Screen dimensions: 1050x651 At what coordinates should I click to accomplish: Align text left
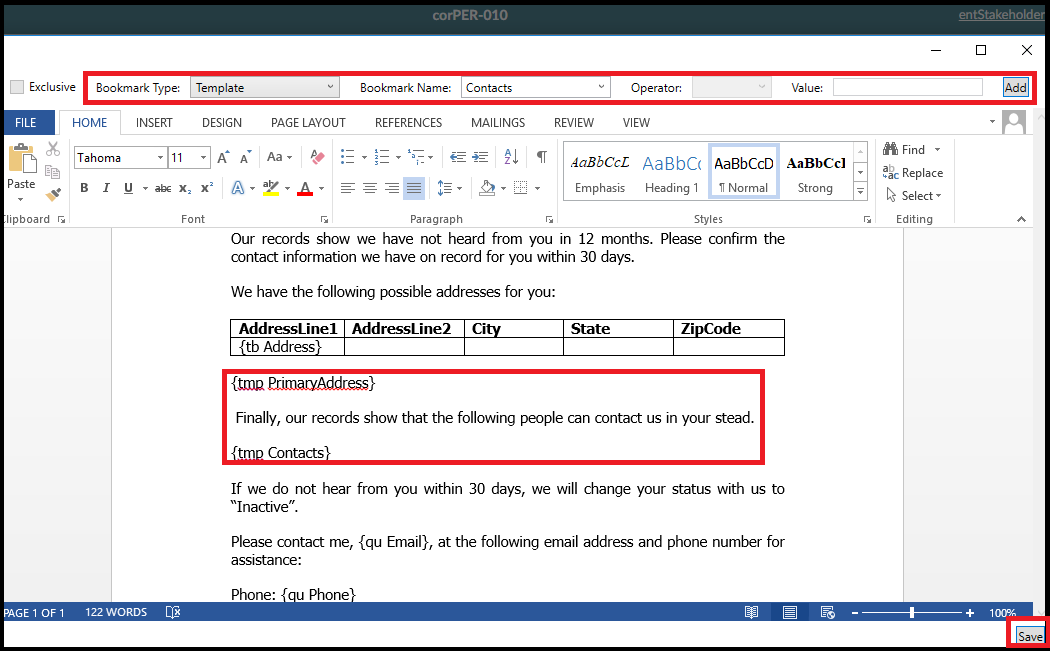348,188
